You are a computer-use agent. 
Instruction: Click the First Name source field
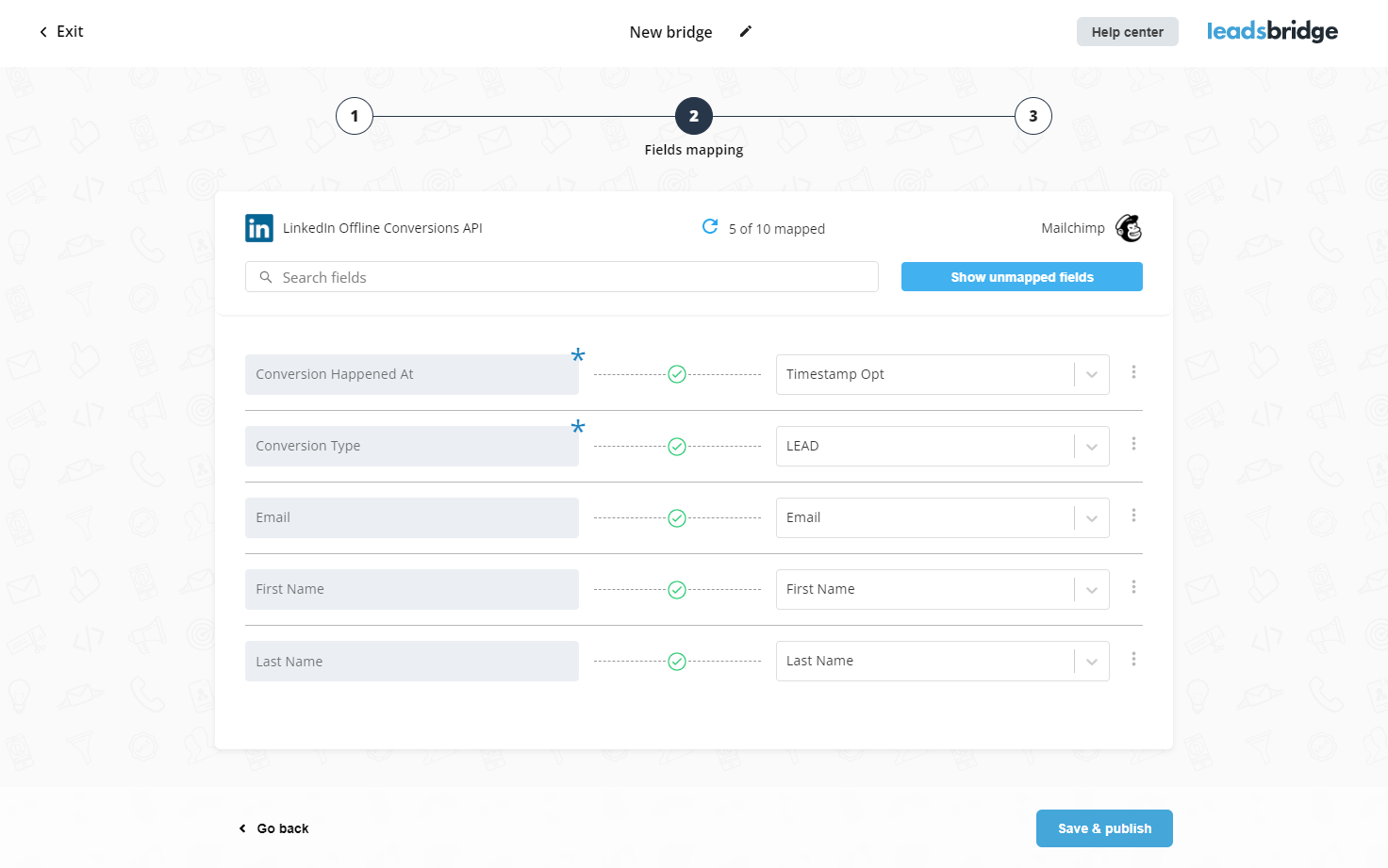pyautogui.click(x=412, y=589)
